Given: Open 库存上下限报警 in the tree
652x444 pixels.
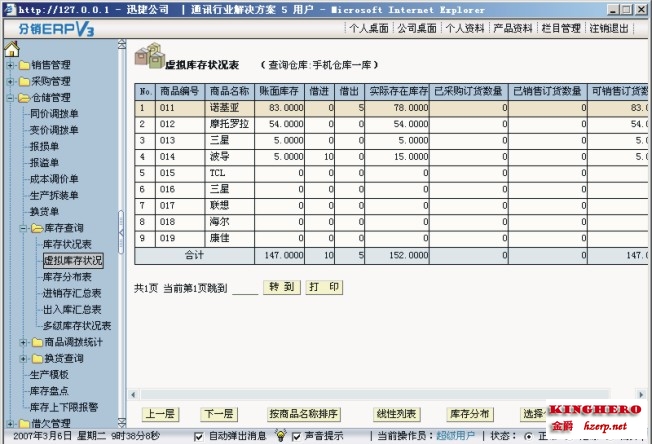Looking at the screenshot, I should click(64, 407).
